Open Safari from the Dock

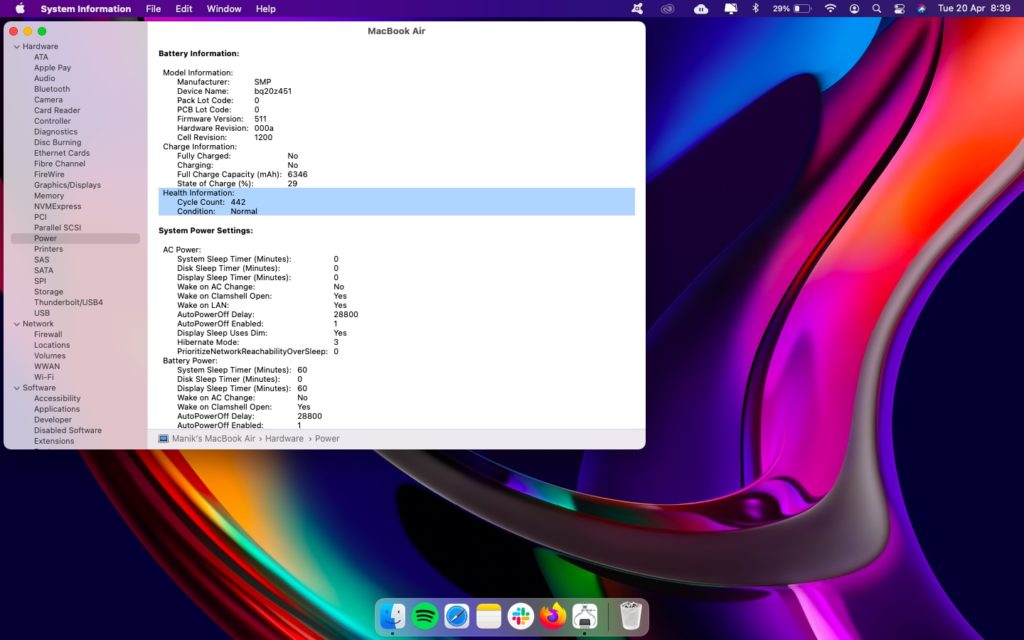tap(457, 617)
